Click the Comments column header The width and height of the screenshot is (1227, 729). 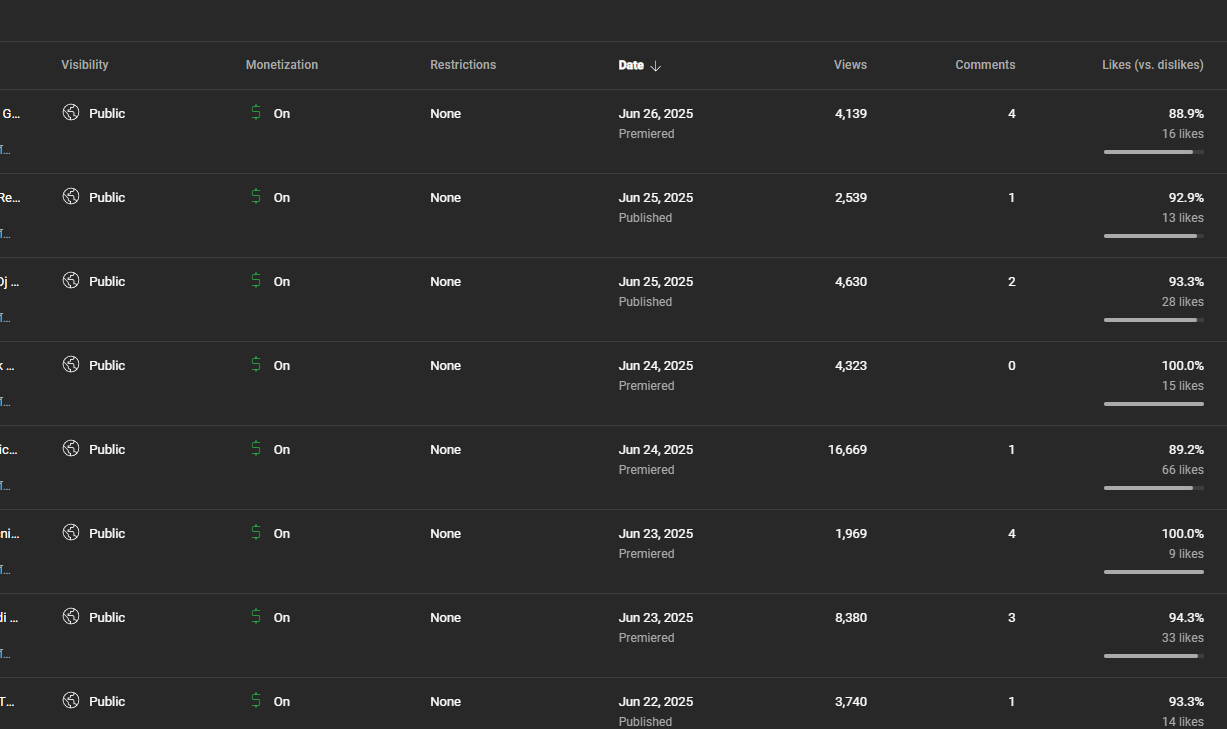click(985, 65)
